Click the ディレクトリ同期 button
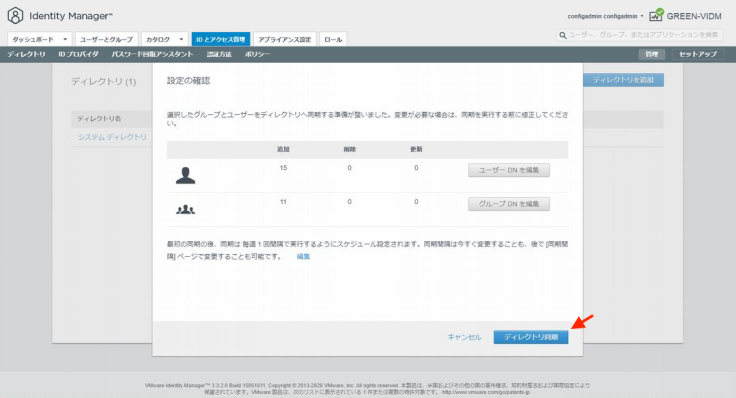Image resolution: width=736 pixels, height=398 pixels. (x=531, y=337)
